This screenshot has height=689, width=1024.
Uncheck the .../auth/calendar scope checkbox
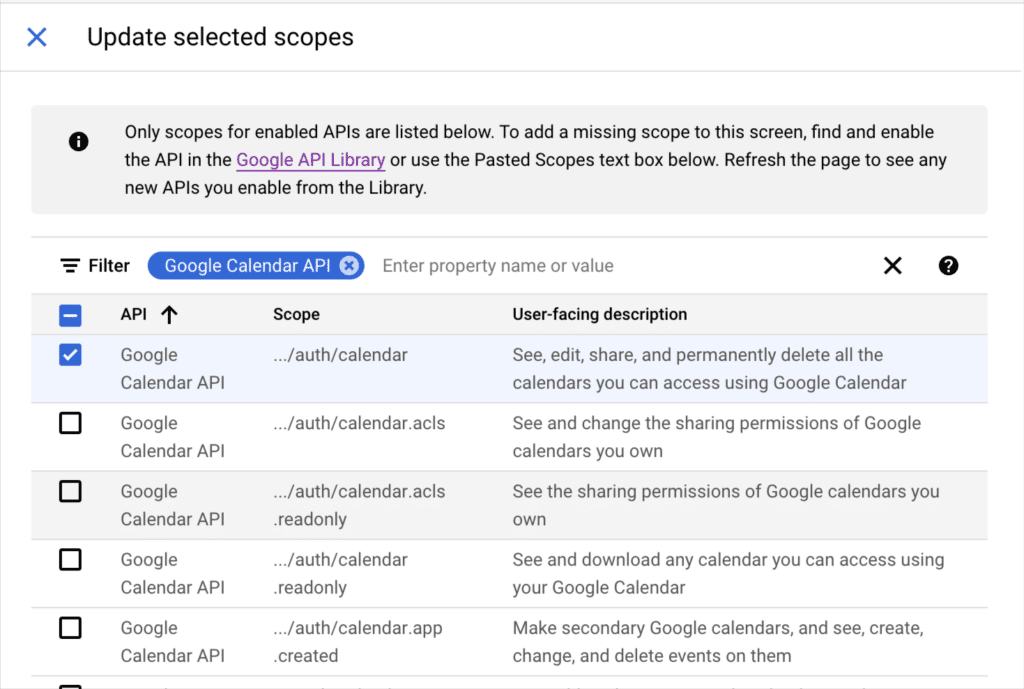(x=70, y=355)
